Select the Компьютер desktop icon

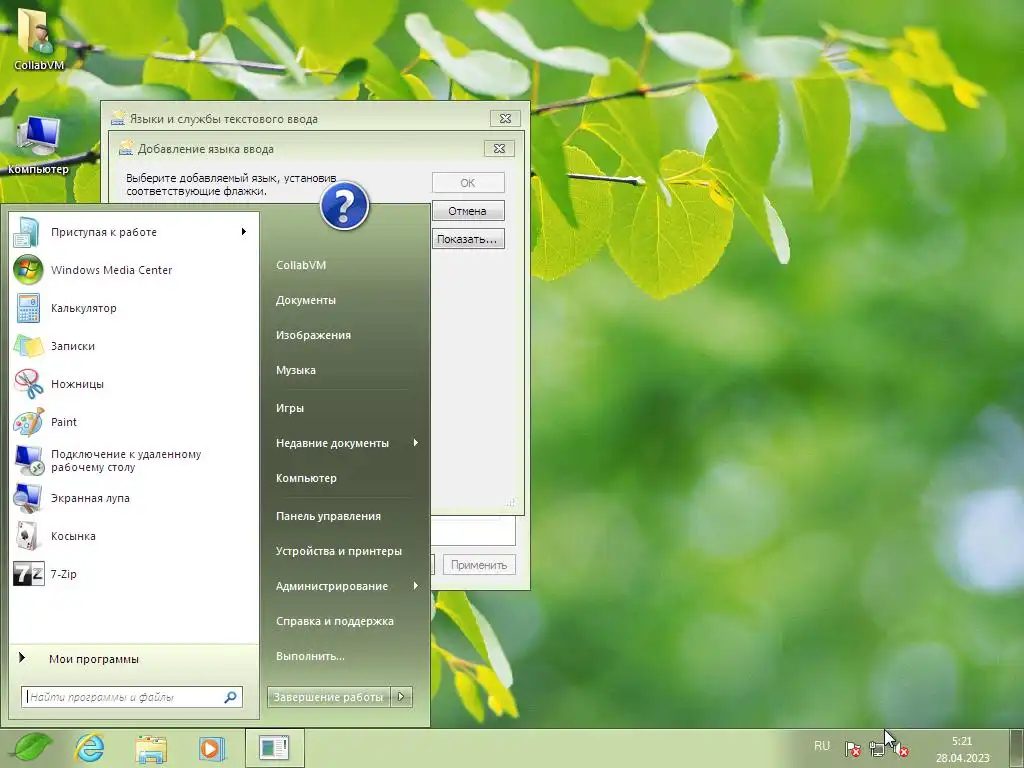(38, 145)
